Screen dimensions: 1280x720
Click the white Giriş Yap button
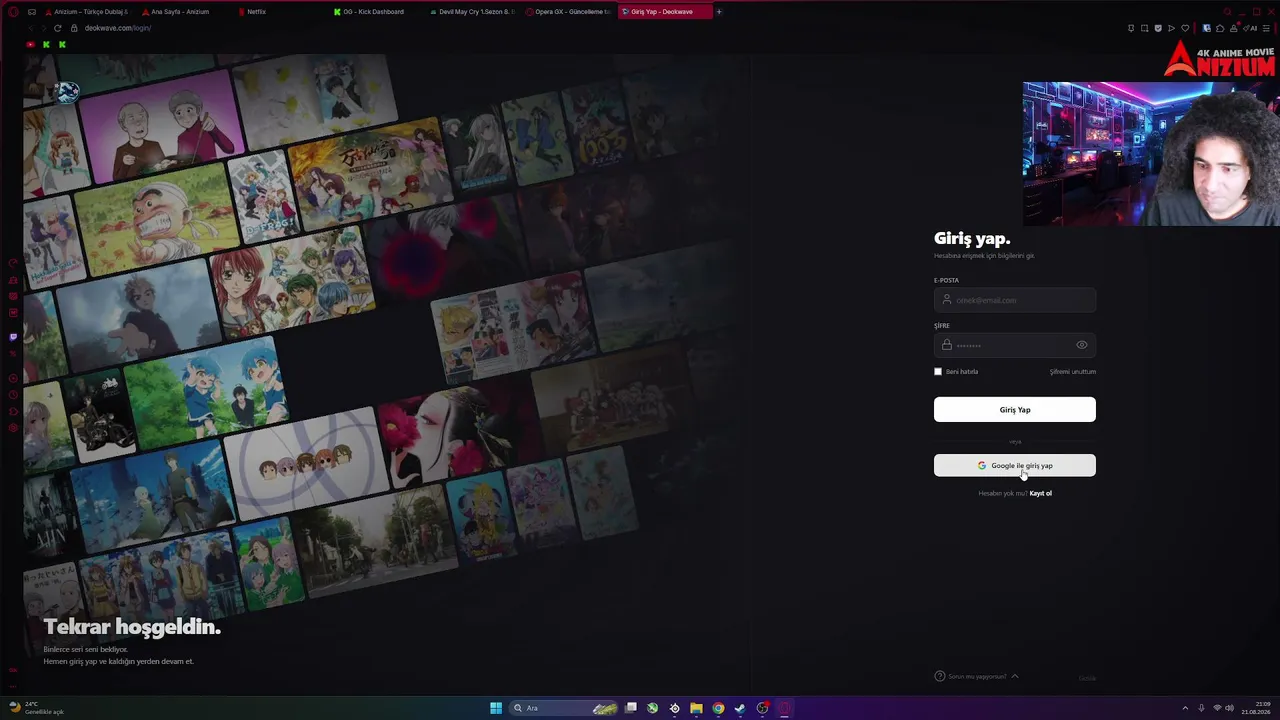point(1015,409)
